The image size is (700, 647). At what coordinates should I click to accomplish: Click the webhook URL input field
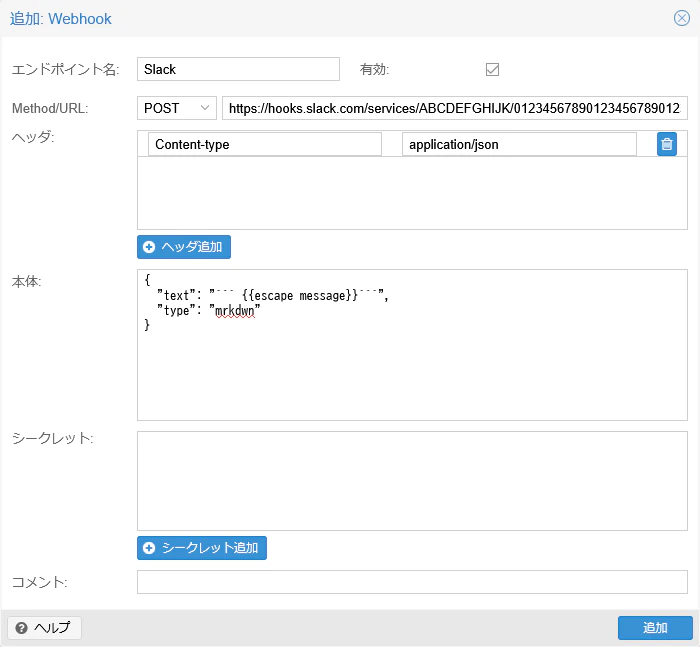(x=454, y=108)
